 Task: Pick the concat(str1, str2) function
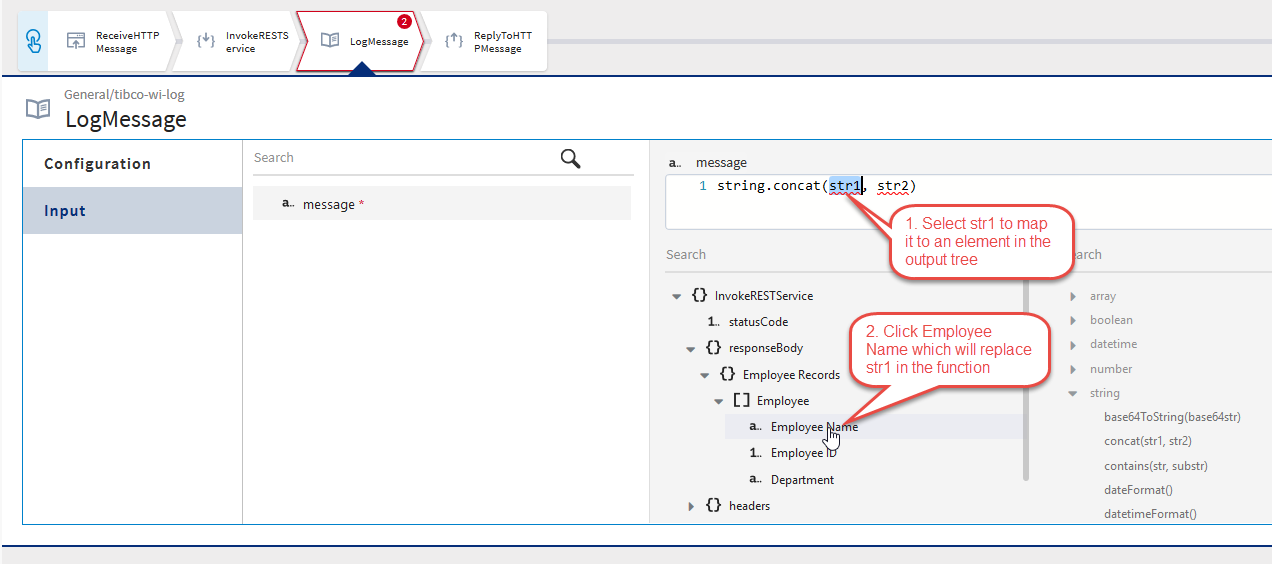(1146, 441)
